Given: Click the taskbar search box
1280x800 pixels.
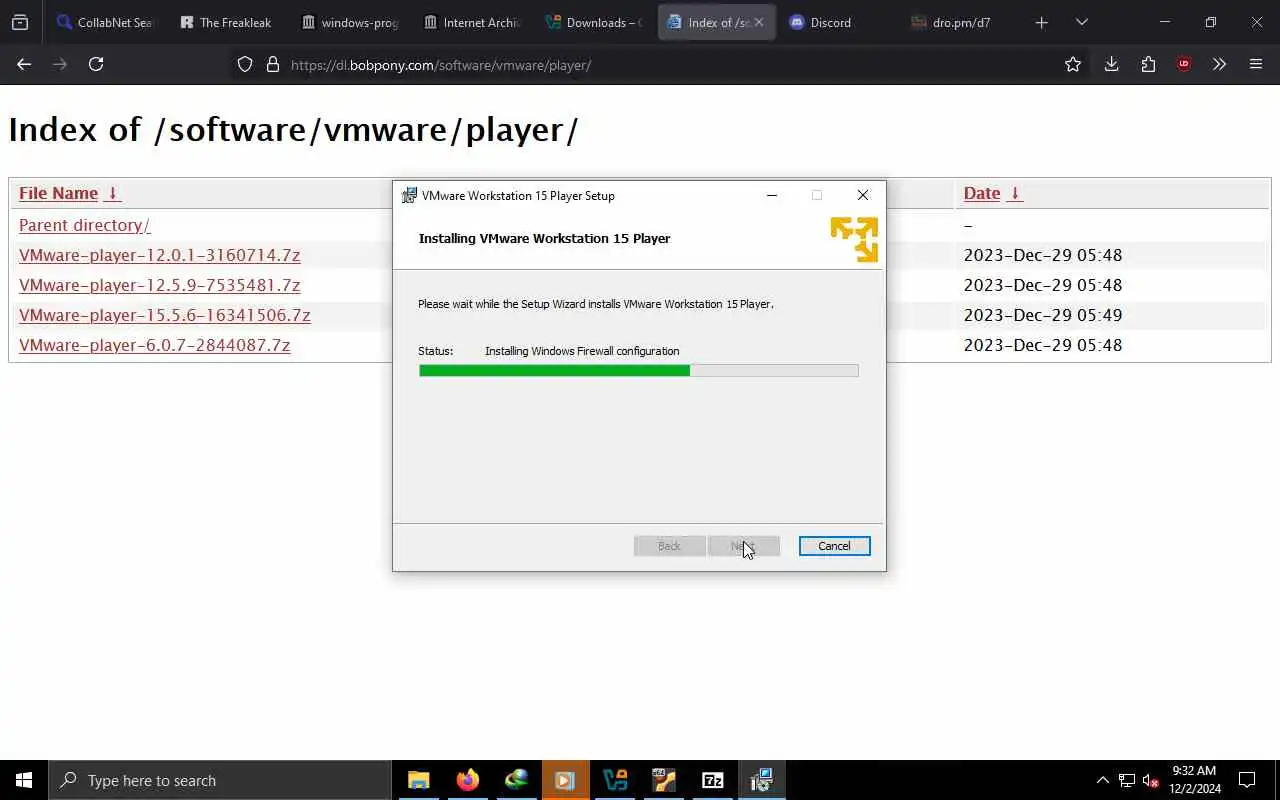Looking at the screenshot, I should tap(220, 780).
